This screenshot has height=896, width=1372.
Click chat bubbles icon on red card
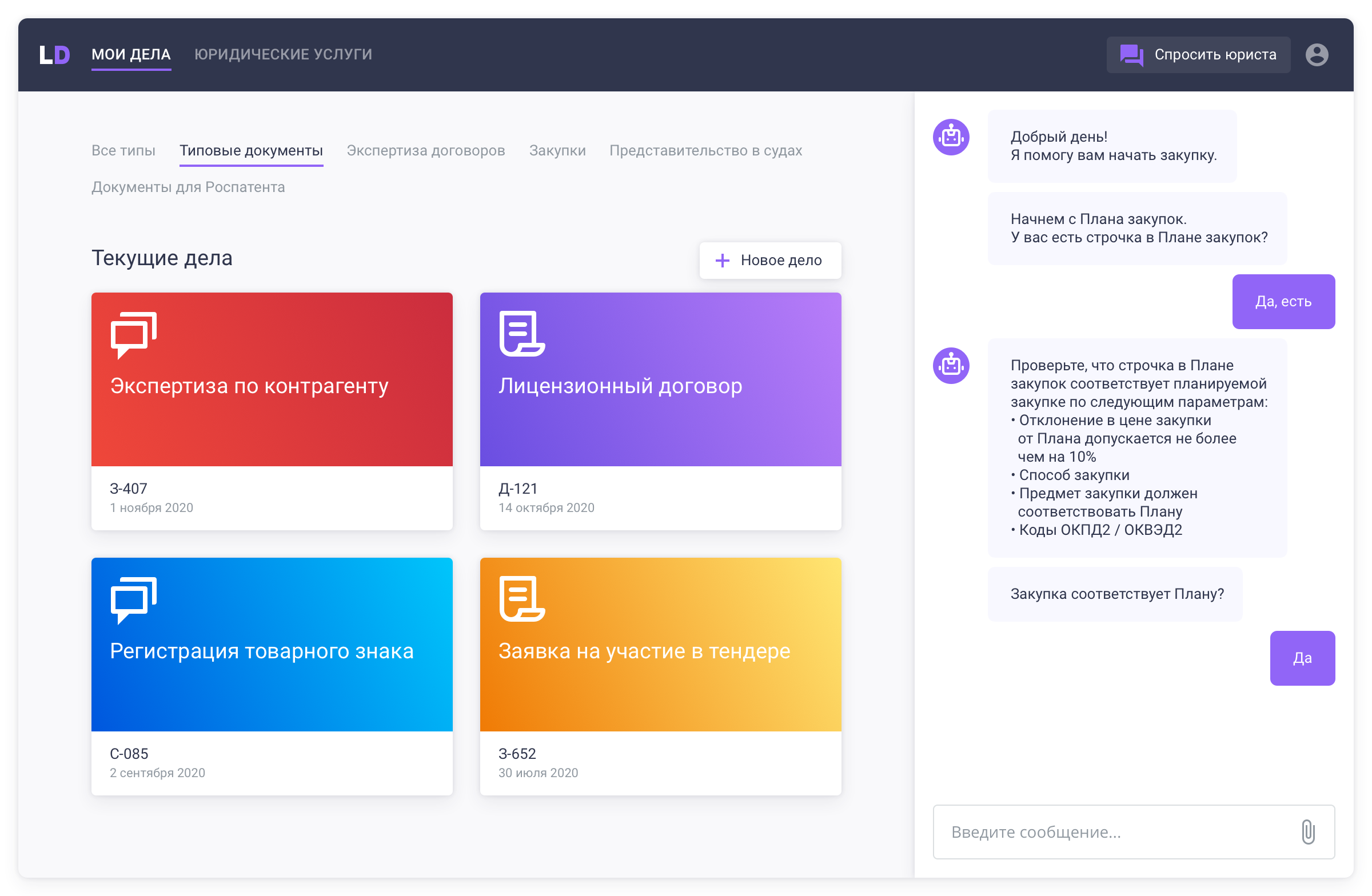click(x=133, y=335)
